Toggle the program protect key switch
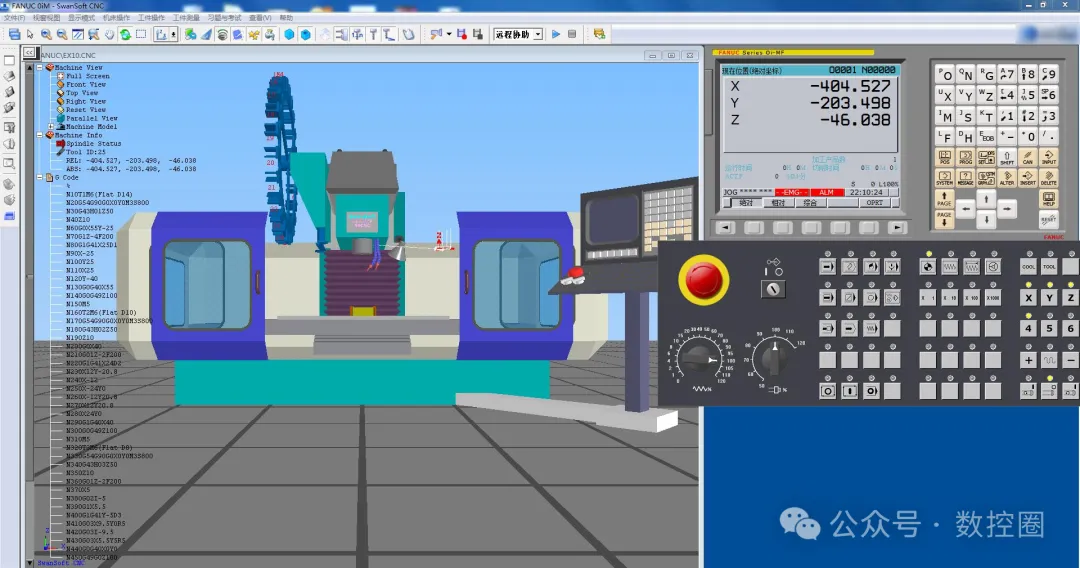1080x568 pixels. 773,289
